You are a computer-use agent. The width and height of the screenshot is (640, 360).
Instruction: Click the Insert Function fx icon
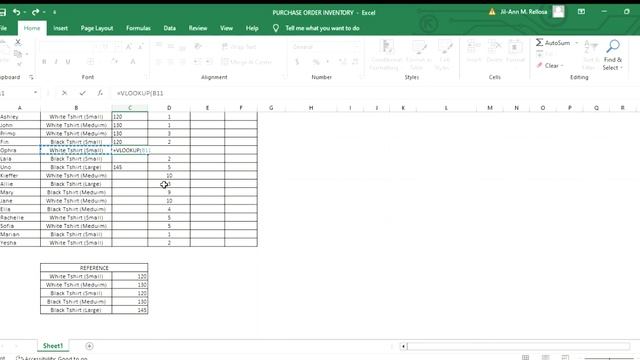click(x=100, y=93)
